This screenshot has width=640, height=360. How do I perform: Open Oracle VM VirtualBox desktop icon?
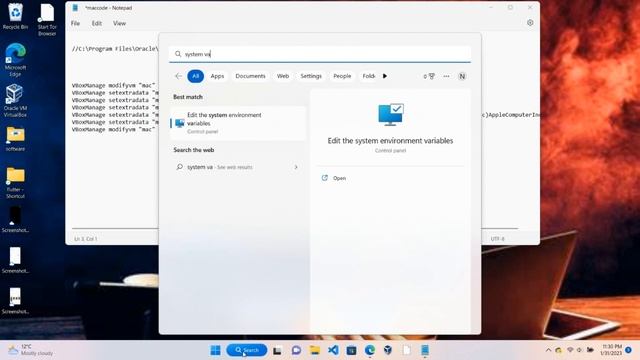[15, 101]
